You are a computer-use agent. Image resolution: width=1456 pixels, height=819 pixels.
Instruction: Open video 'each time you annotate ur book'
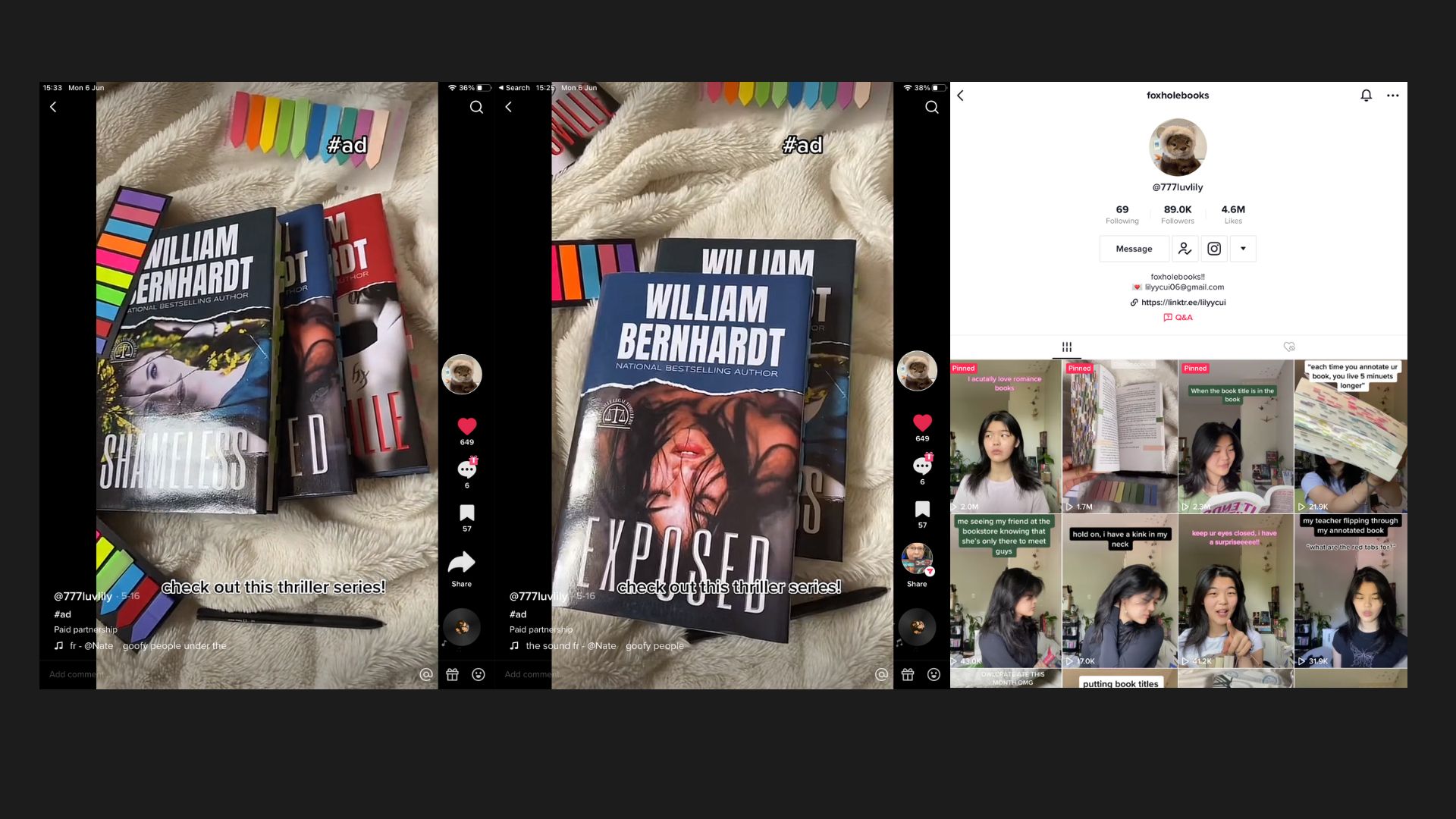(1351, 436)
